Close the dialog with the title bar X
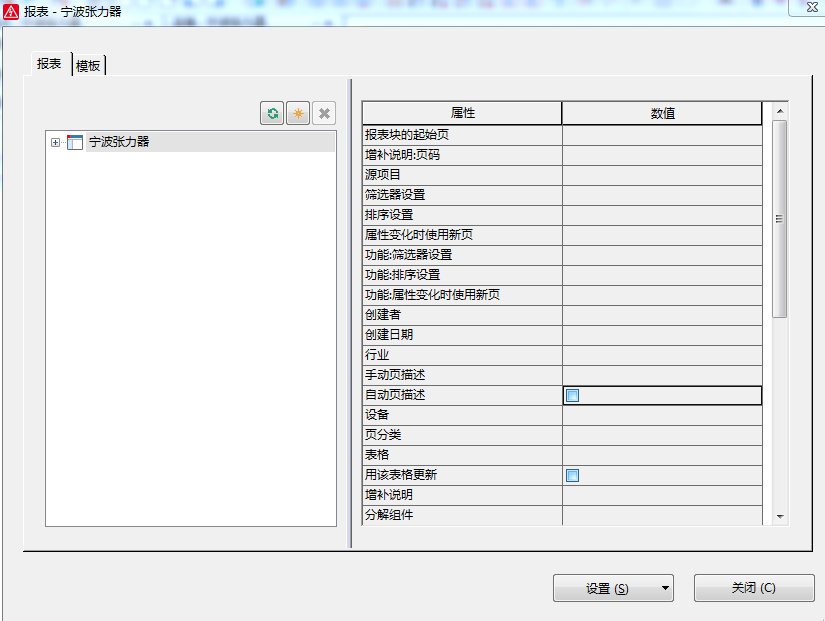This screenshot has height=621, width=825. (x=806, y=8)
